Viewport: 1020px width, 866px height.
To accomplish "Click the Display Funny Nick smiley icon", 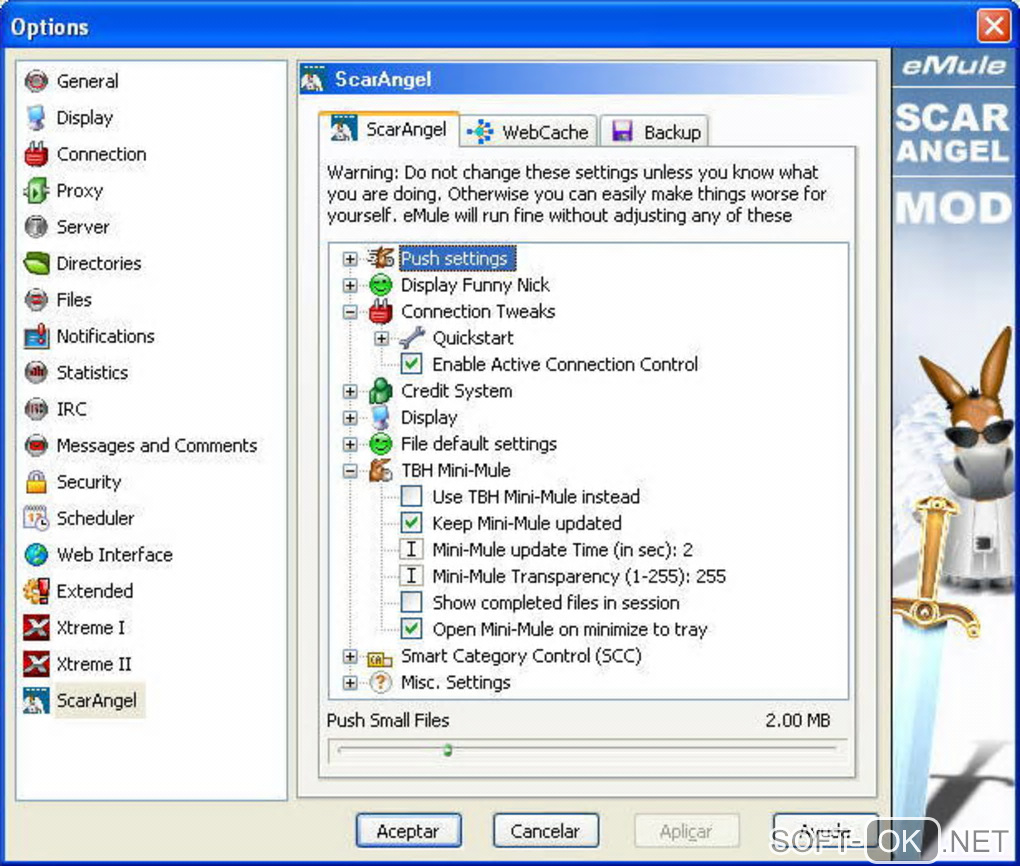I will (381, 285).
